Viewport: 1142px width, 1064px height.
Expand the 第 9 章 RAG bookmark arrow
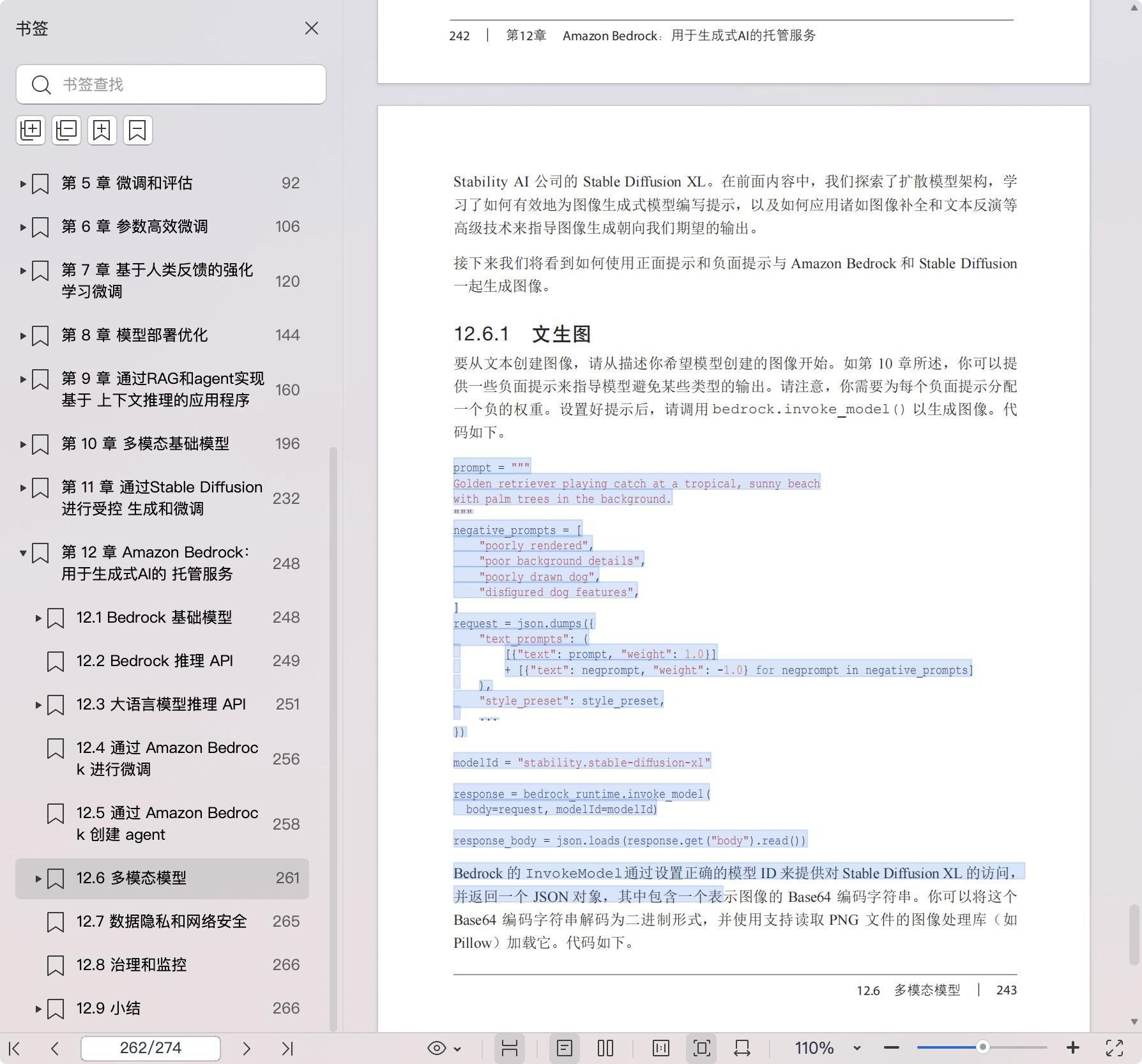point(23,379)
